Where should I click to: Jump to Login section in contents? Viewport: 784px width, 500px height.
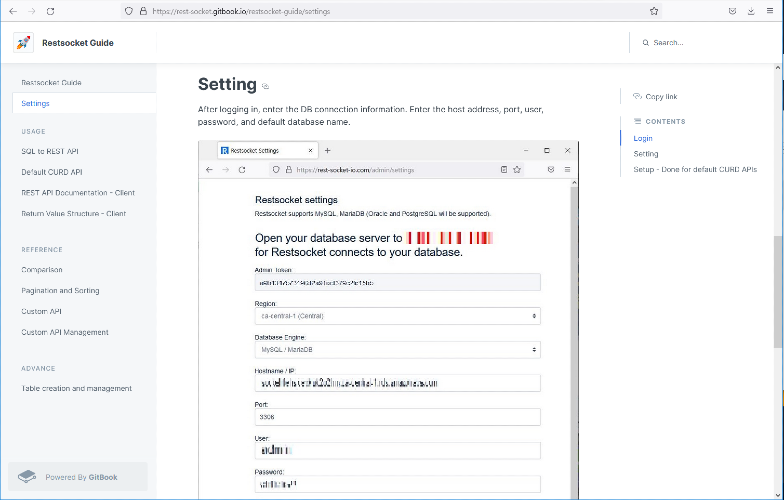point(643,138)
